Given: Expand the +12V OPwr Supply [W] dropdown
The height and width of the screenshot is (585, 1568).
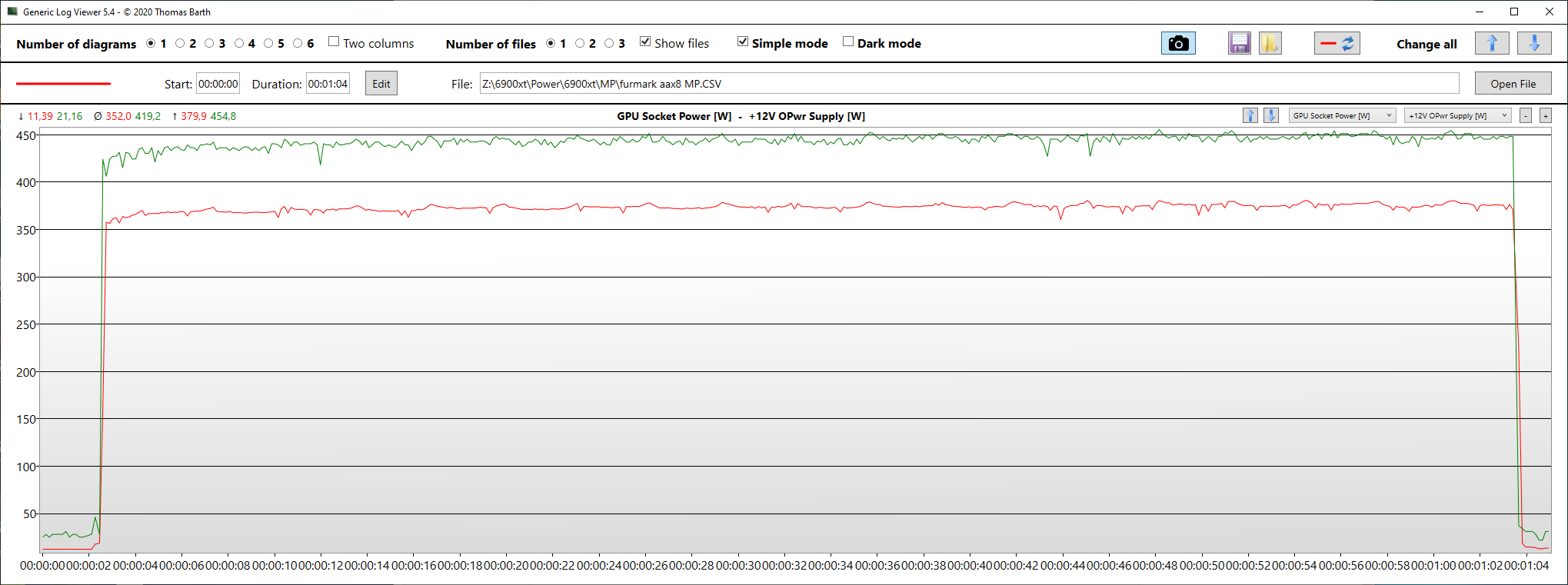Looking at the screenshot, I should click(1458, 115).
